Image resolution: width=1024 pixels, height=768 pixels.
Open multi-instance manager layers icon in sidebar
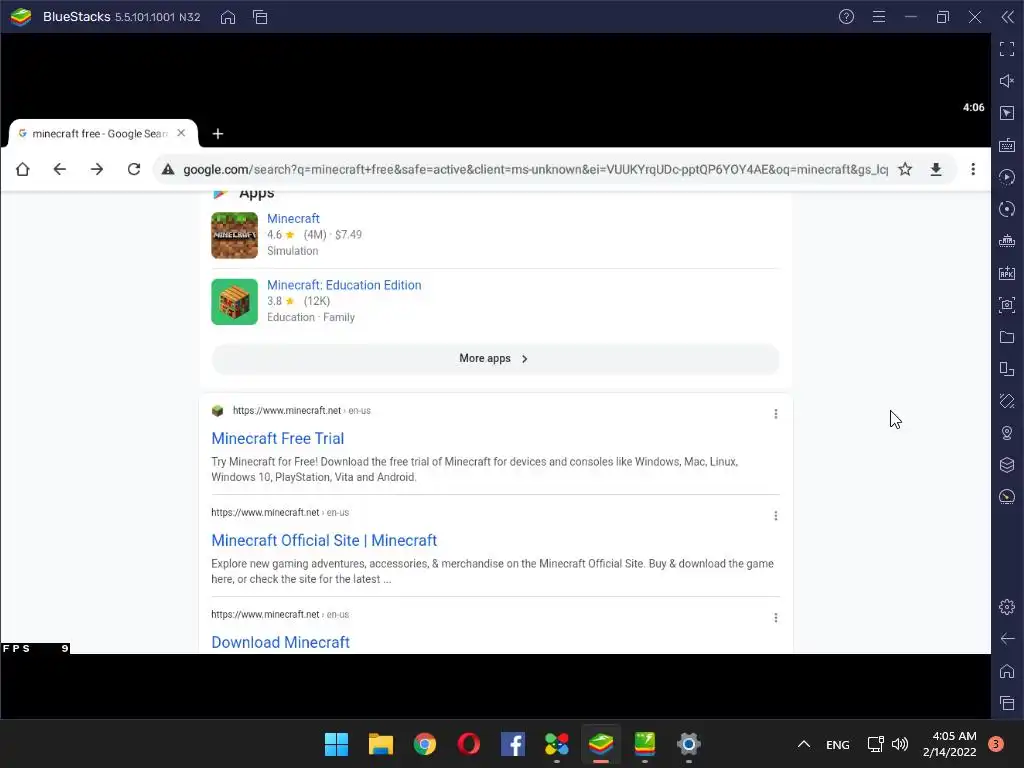(1007, 465)
